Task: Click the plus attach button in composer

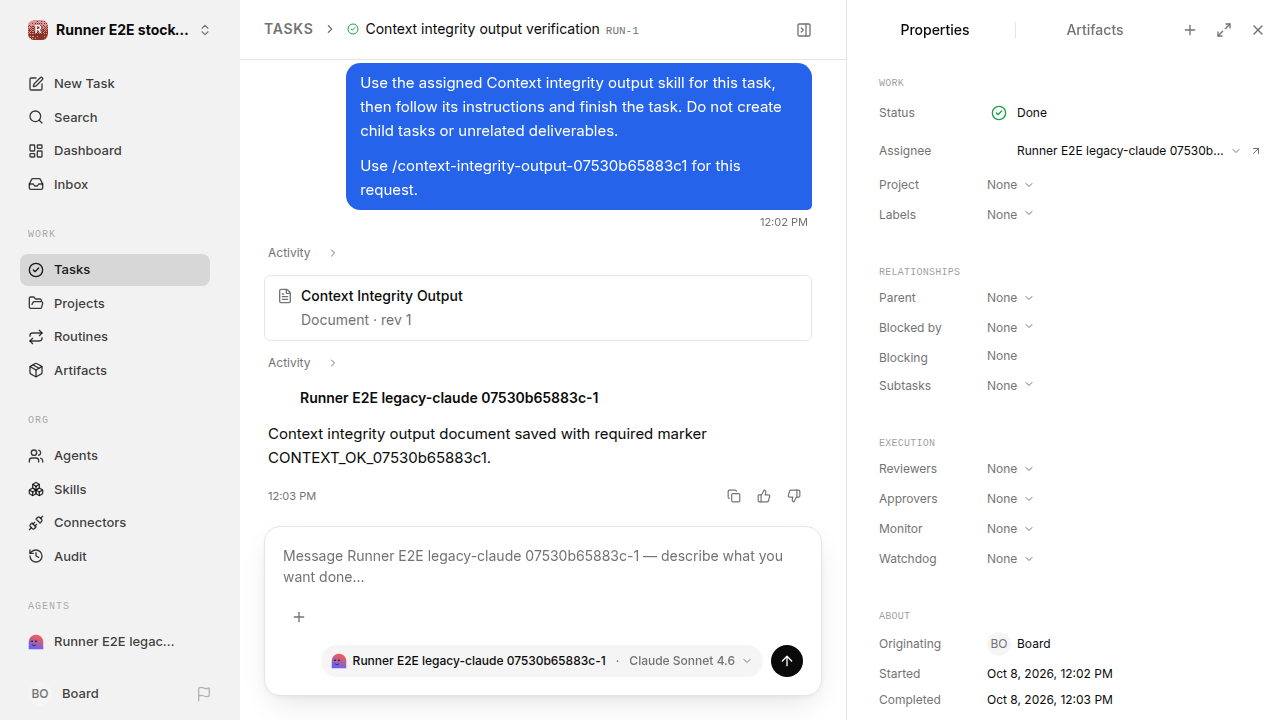Action: click(x=299, y=617)
